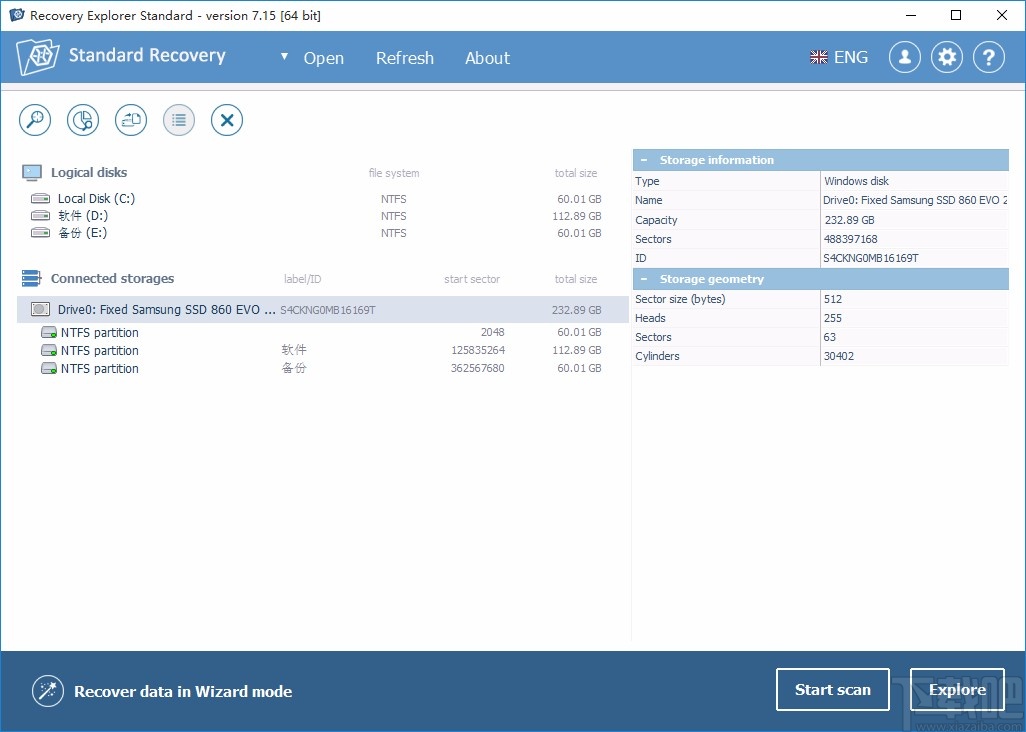Click the Standard Recovery logo icon
The height and width of the screenshot is (732, 1026).
click(38, 57)
